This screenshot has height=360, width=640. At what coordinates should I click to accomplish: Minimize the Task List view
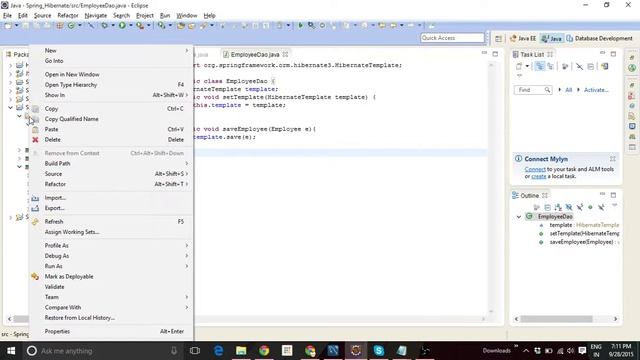(602, 53)
